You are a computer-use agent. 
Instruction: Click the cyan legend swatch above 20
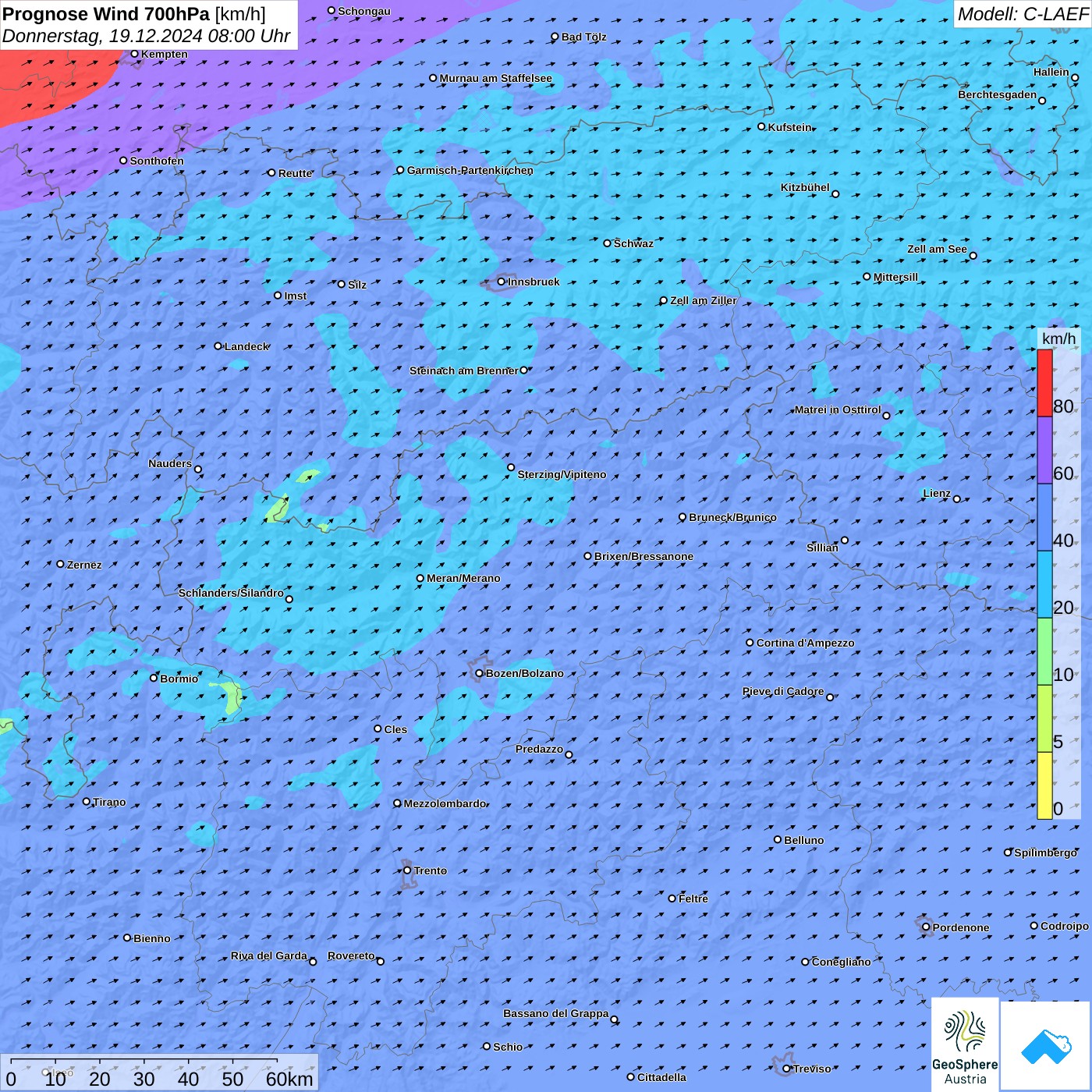pyautogui.click(x=1044, y=584)
